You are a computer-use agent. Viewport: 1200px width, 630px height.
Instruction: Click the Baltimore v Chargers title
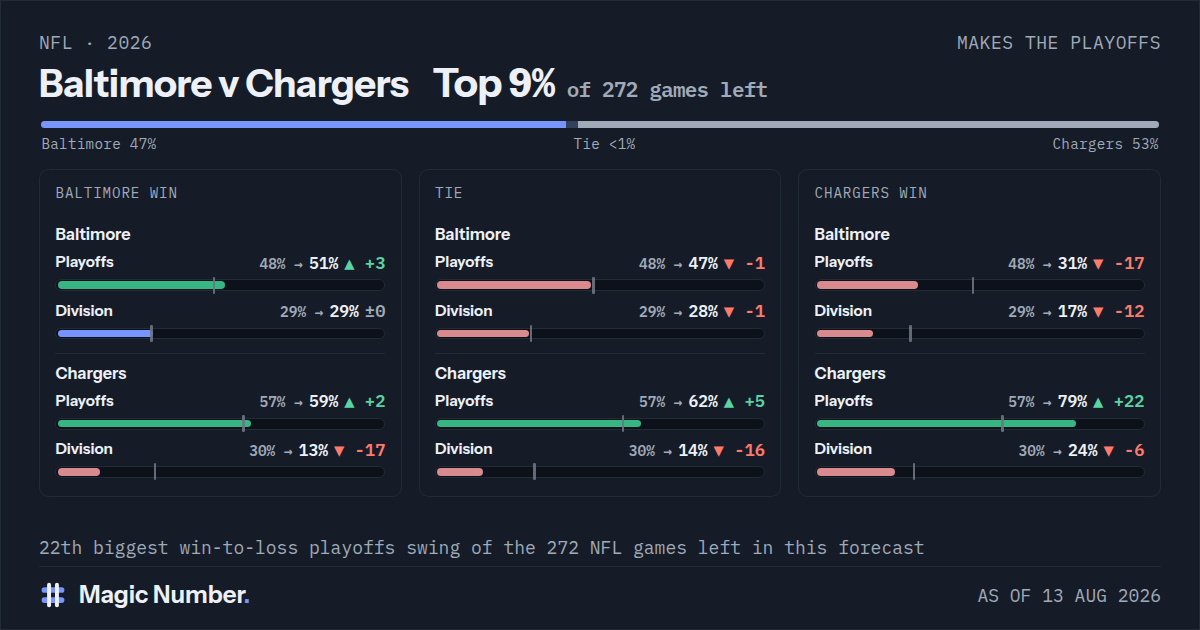click(x=224, y=85)
